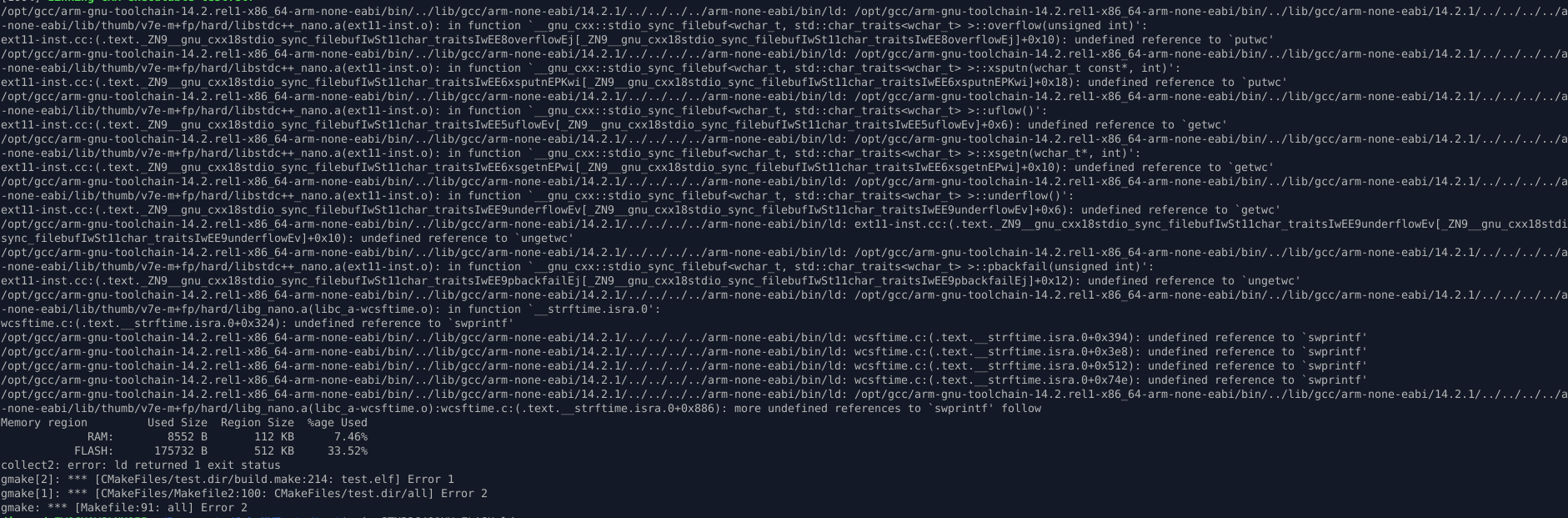Click the Memory region column header
1568x518 pixels.
point(44,423)
